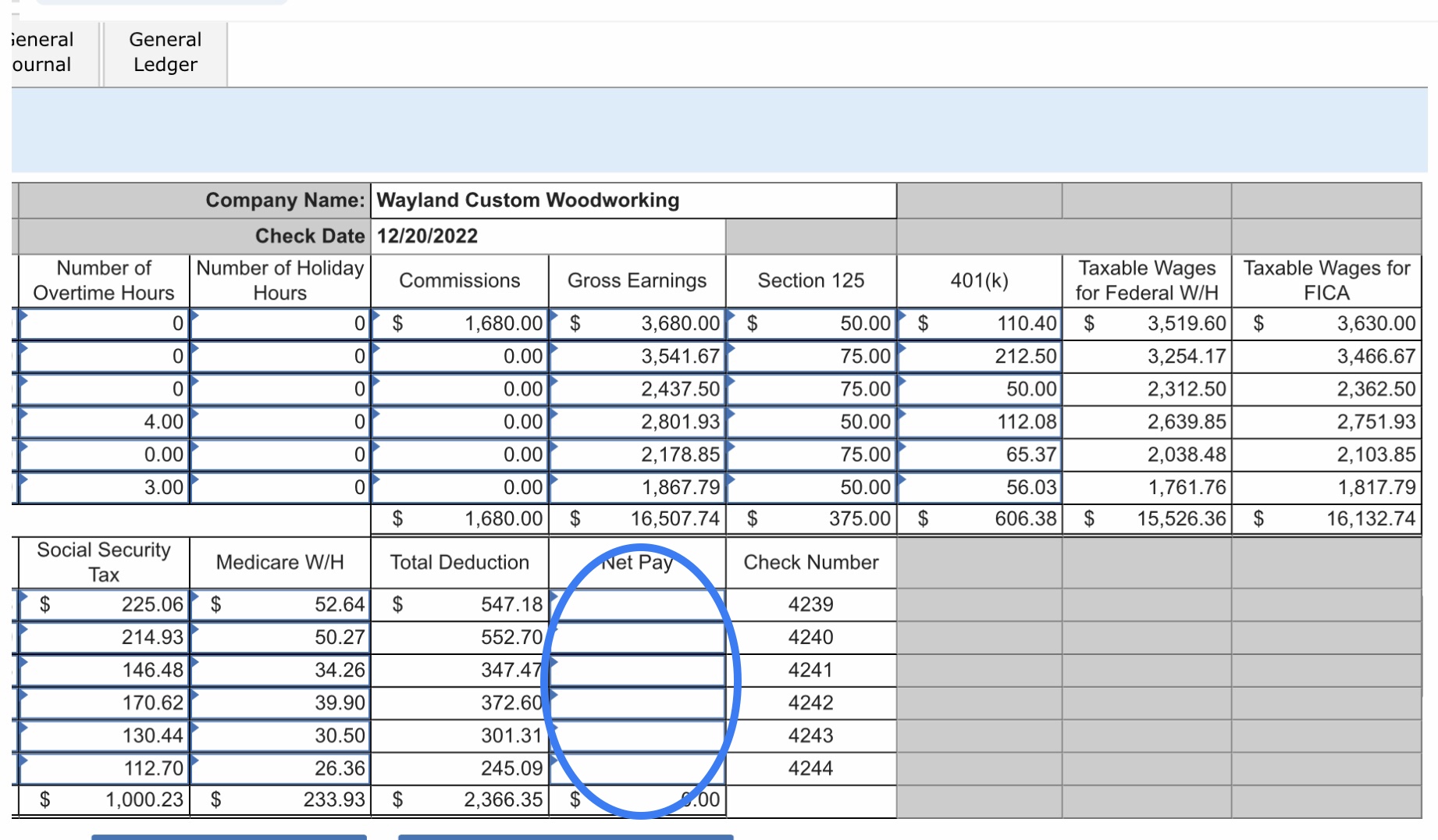The height and width of the screenshot is (840, 1438).
Task: Open the General Journal tab
Action: point(50,52)
